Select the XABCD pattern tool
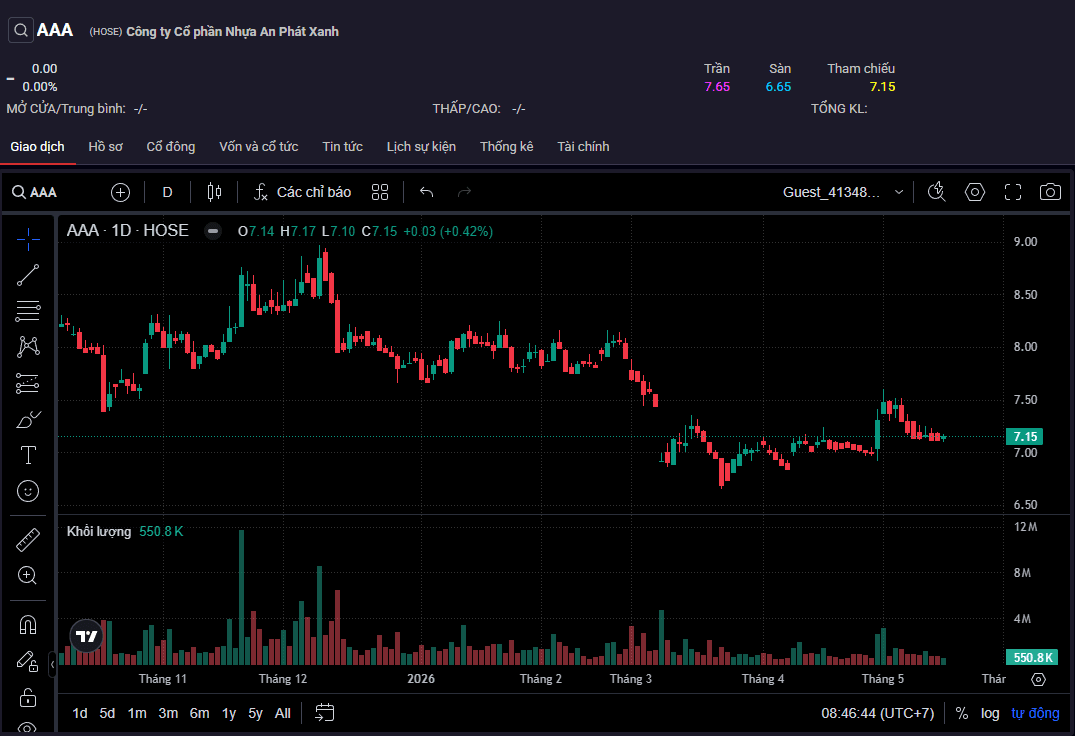Image resolution: width=1075 pixels, height=736 pixels. tap(28, 347)
